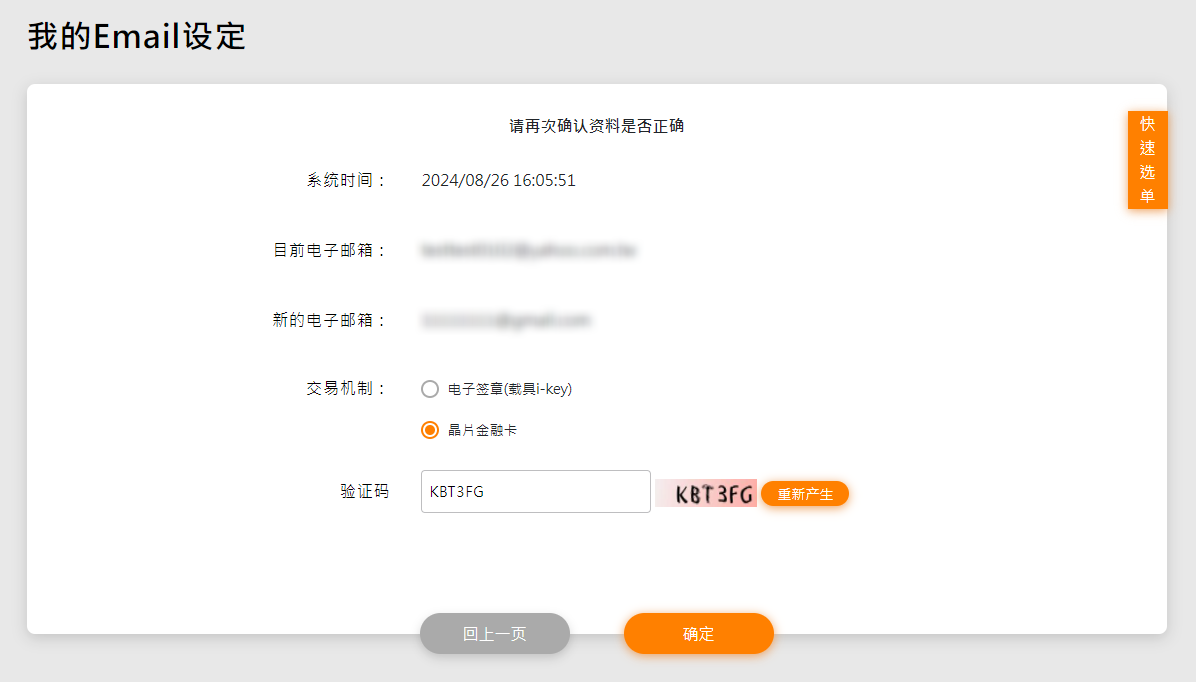Screen dimensions: 1196x682
Task: Click the 系统时间 field label
Action: [x=346, y=181]
